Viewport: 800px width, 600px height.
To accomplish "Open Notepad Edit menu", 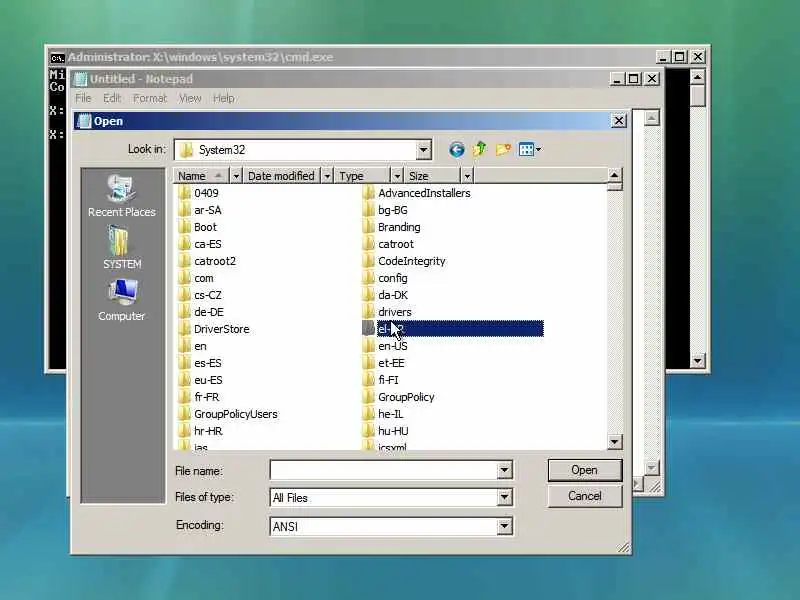I will tap(112, 98).
